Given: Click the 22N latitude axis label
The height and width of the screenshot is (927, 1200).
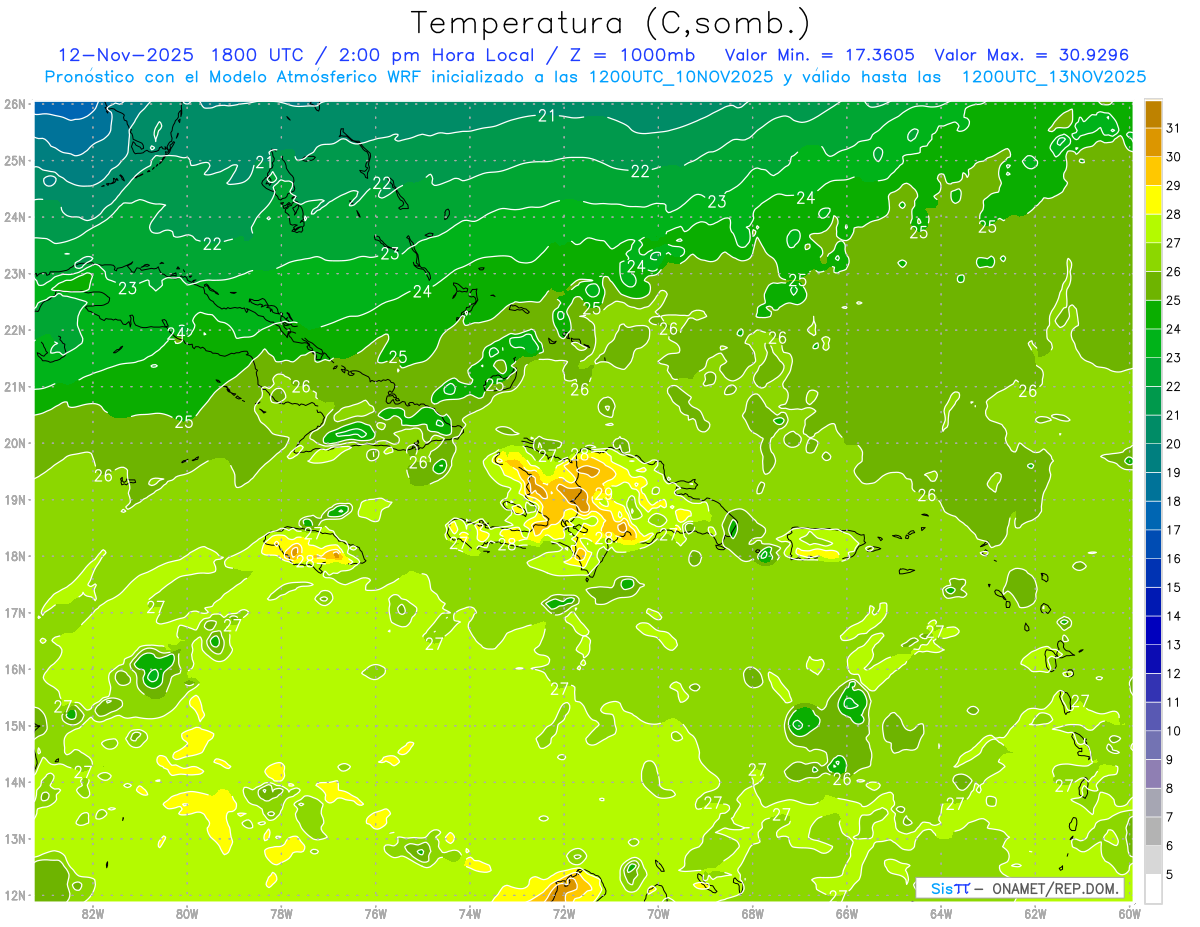Looking at the screenshot, I should [15, 330].
